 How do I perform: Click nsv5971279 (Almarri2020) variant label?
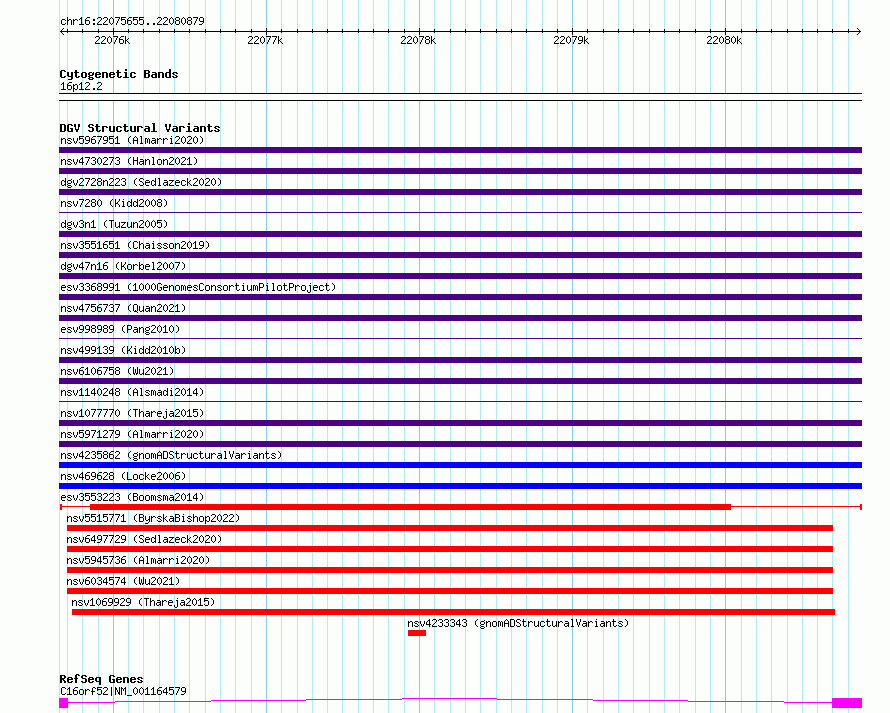click(x=132, y=434)
